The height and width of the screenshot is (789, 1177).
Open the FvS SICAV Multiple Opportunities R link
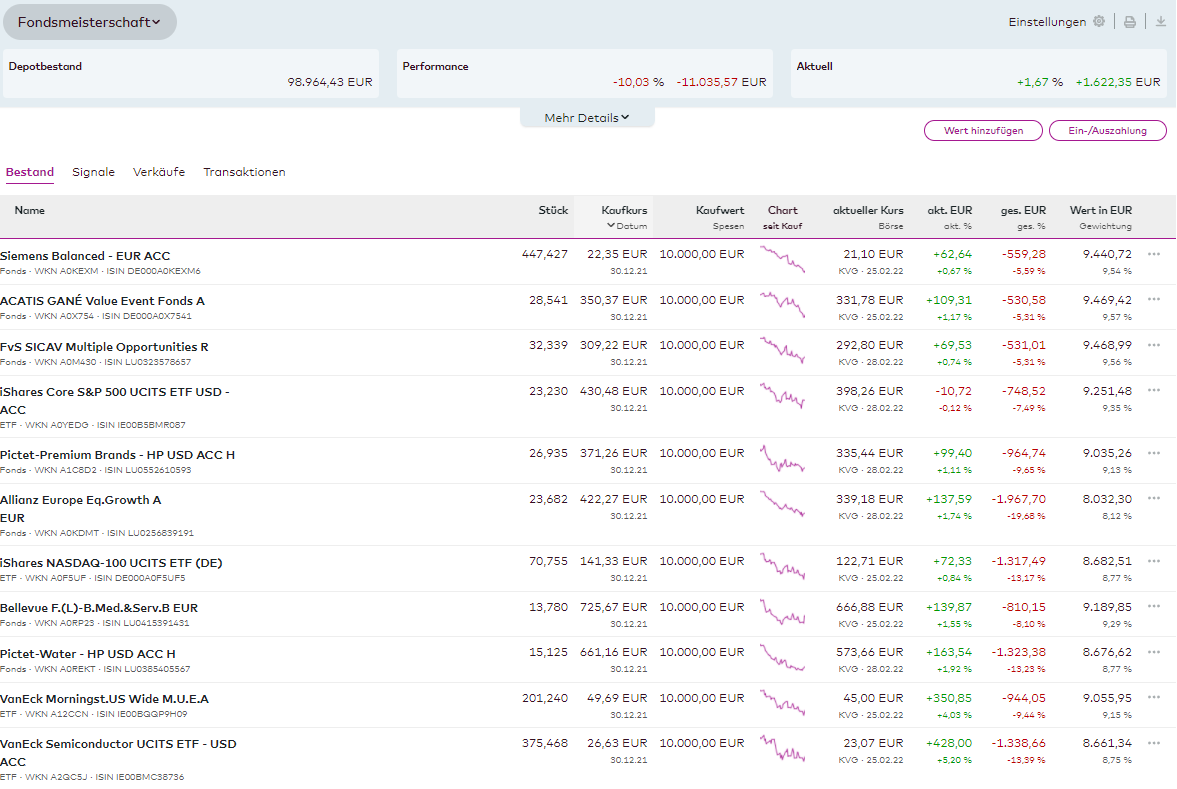click(104, 347)
